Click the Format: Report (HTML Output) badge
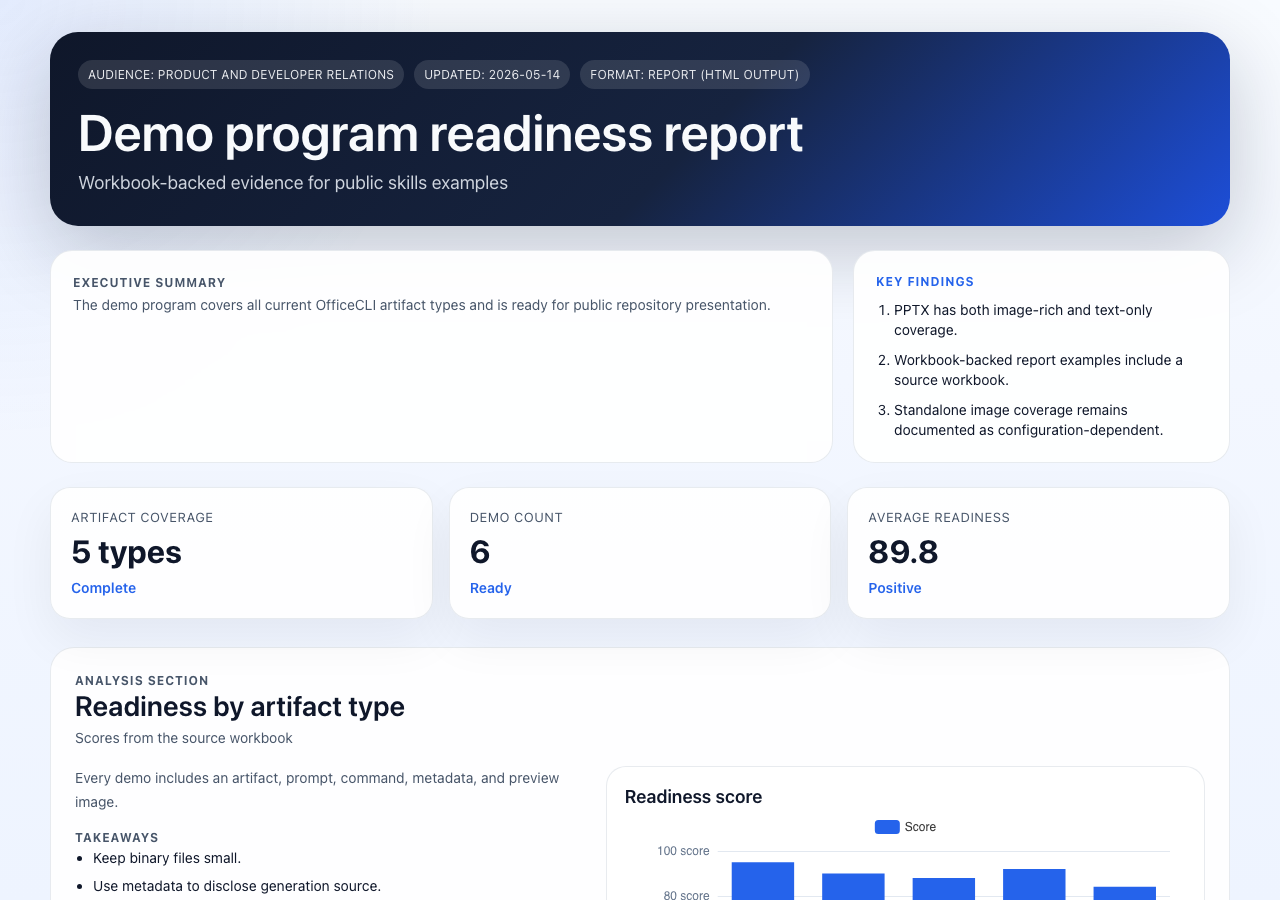 click(695, 75)
